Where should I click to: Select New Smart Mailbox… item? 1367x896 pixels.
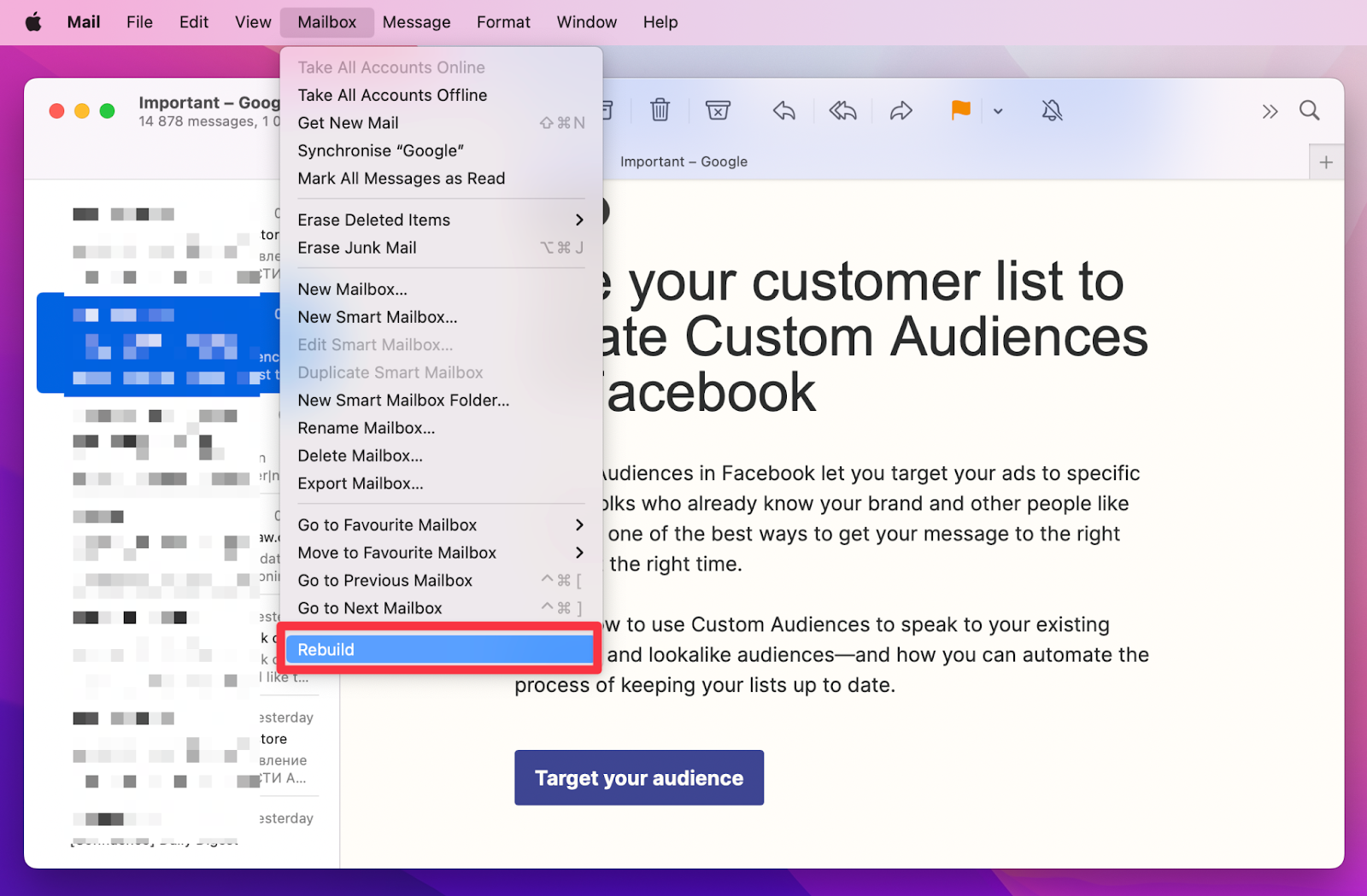[x=441, y=317]
